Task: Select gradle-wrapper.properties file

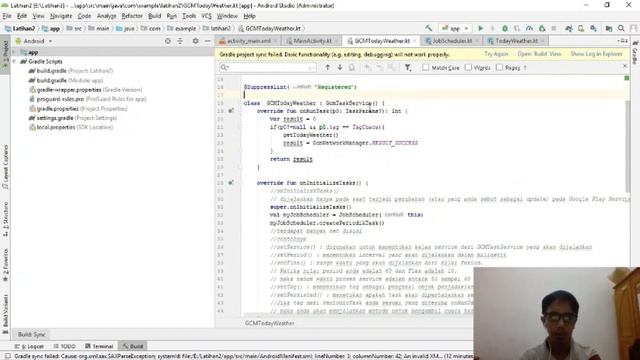Action: tap(86, 89)
